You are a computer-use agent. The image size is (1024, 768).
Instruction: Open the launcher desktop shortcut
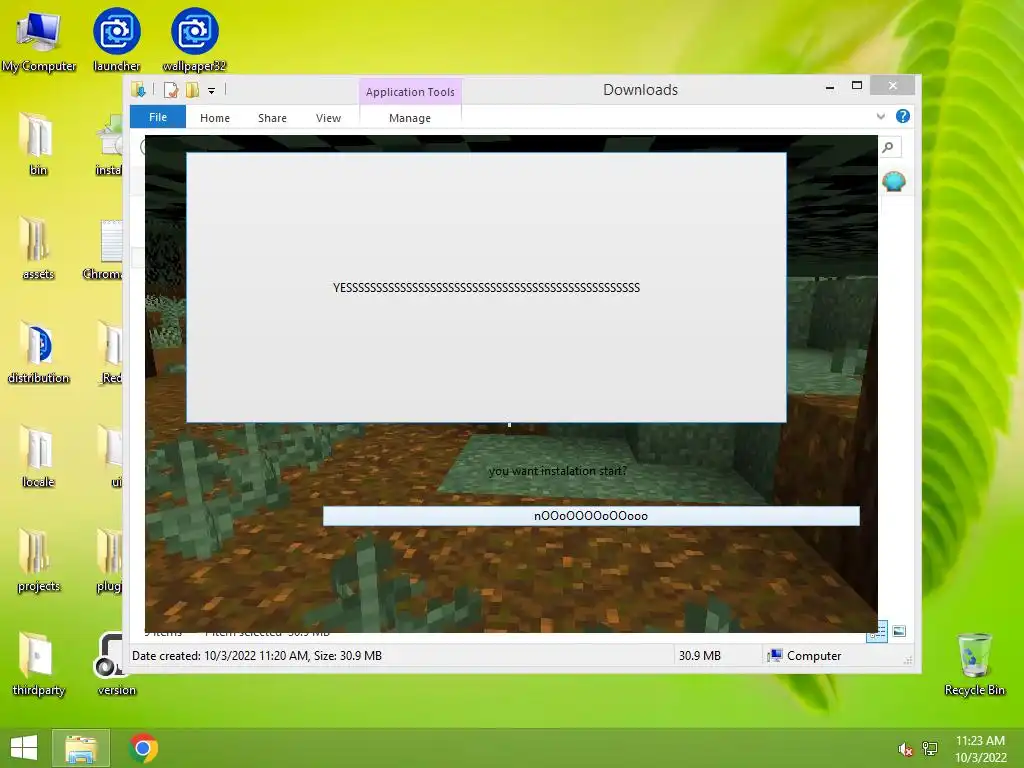[116, 40]
